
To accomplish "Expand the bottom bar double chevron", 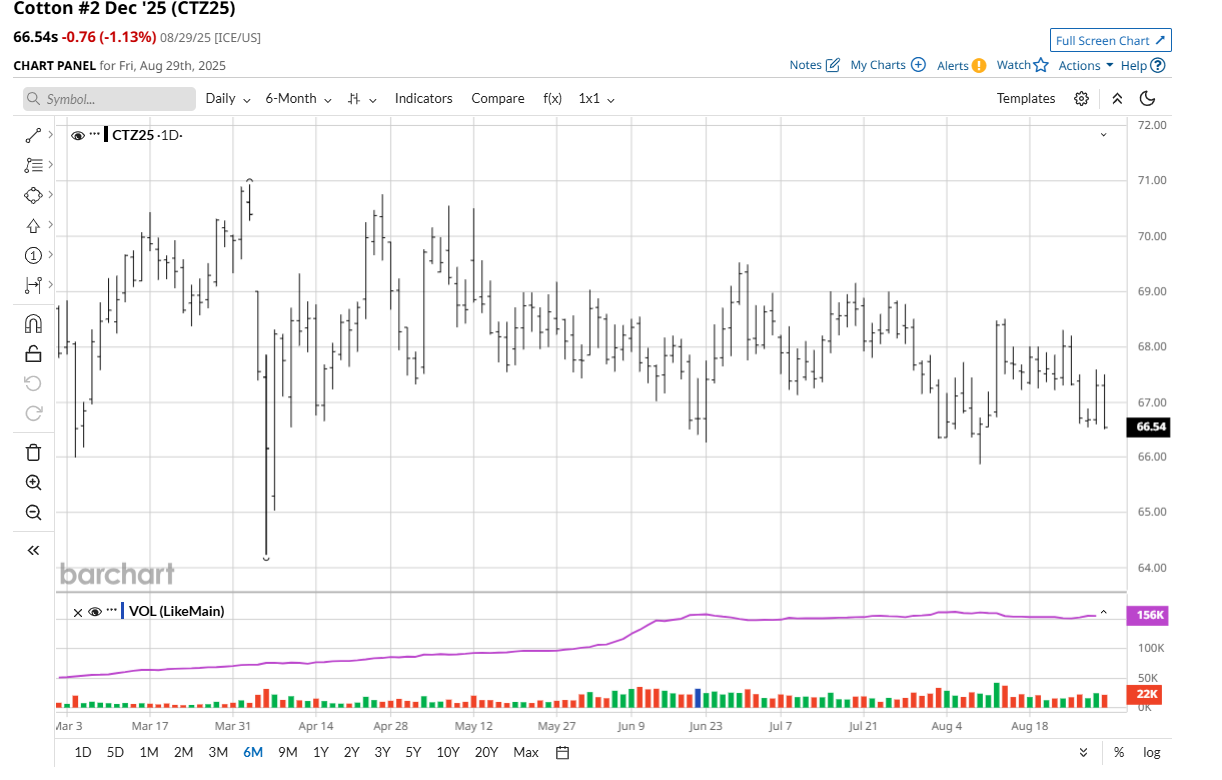I will click(1083, 752).
